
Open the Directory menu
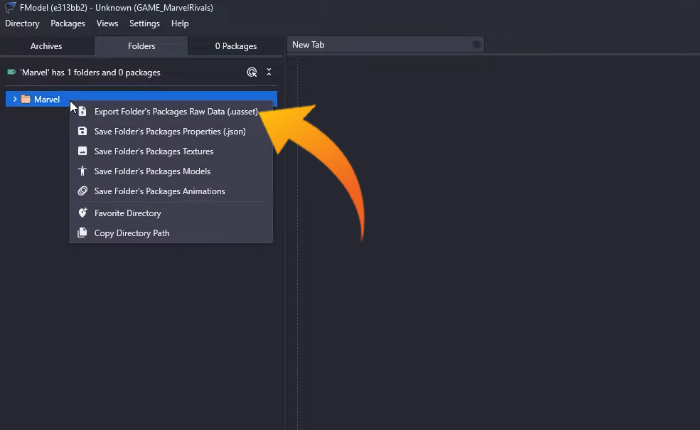23,23
